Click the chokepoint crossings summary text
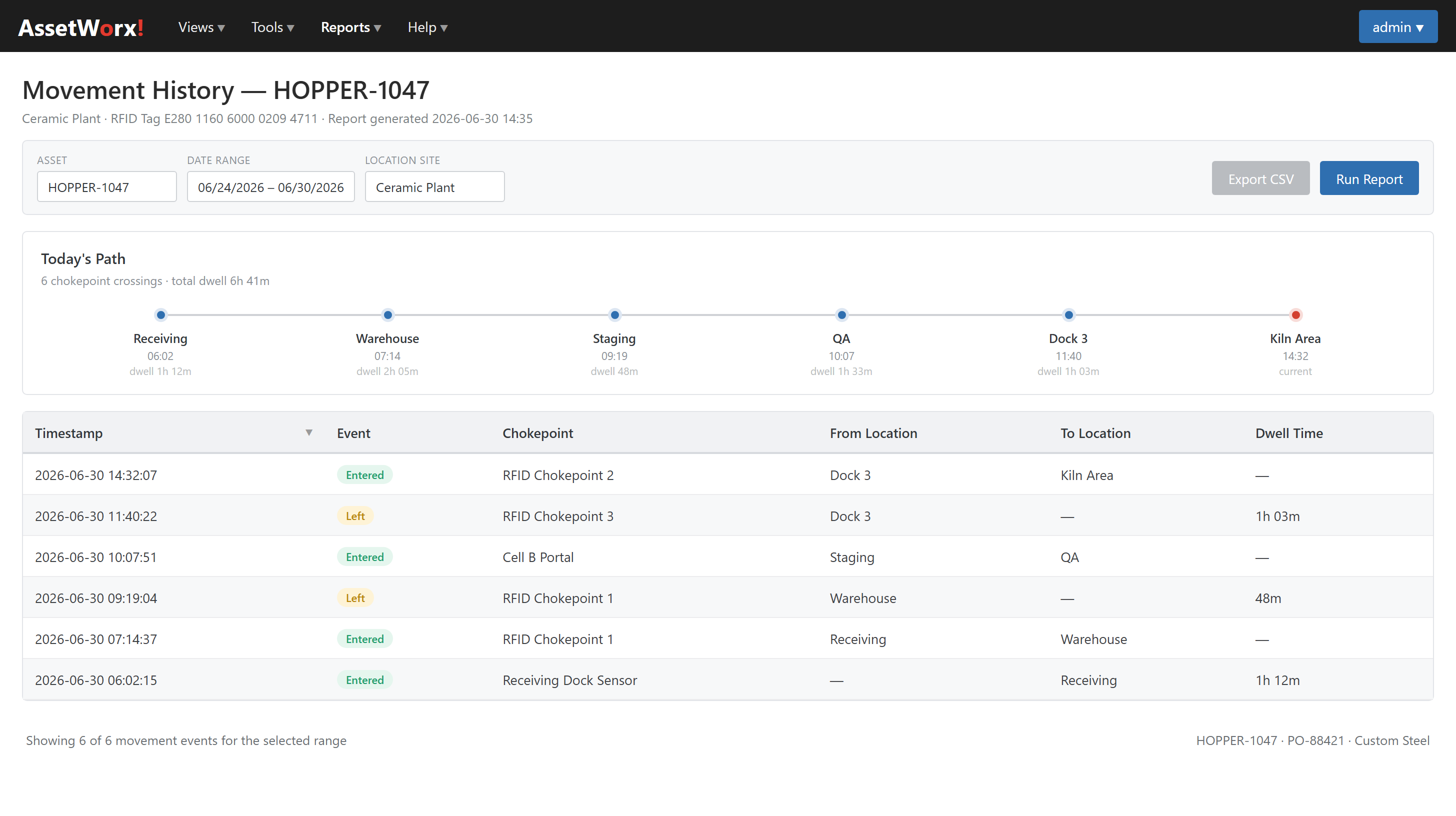 155,281
